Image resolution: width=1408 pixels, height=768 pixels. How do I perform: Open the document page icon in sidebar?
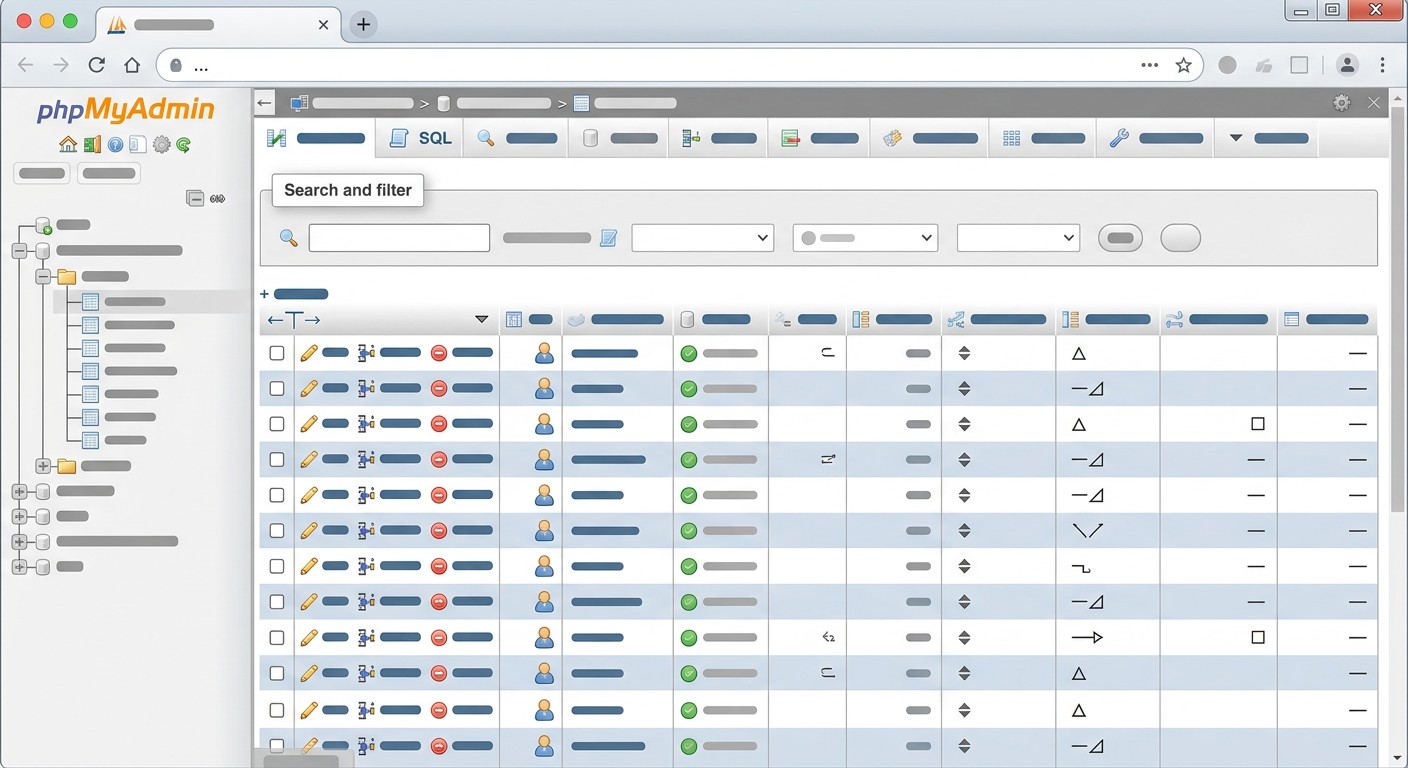coord(137,145)
